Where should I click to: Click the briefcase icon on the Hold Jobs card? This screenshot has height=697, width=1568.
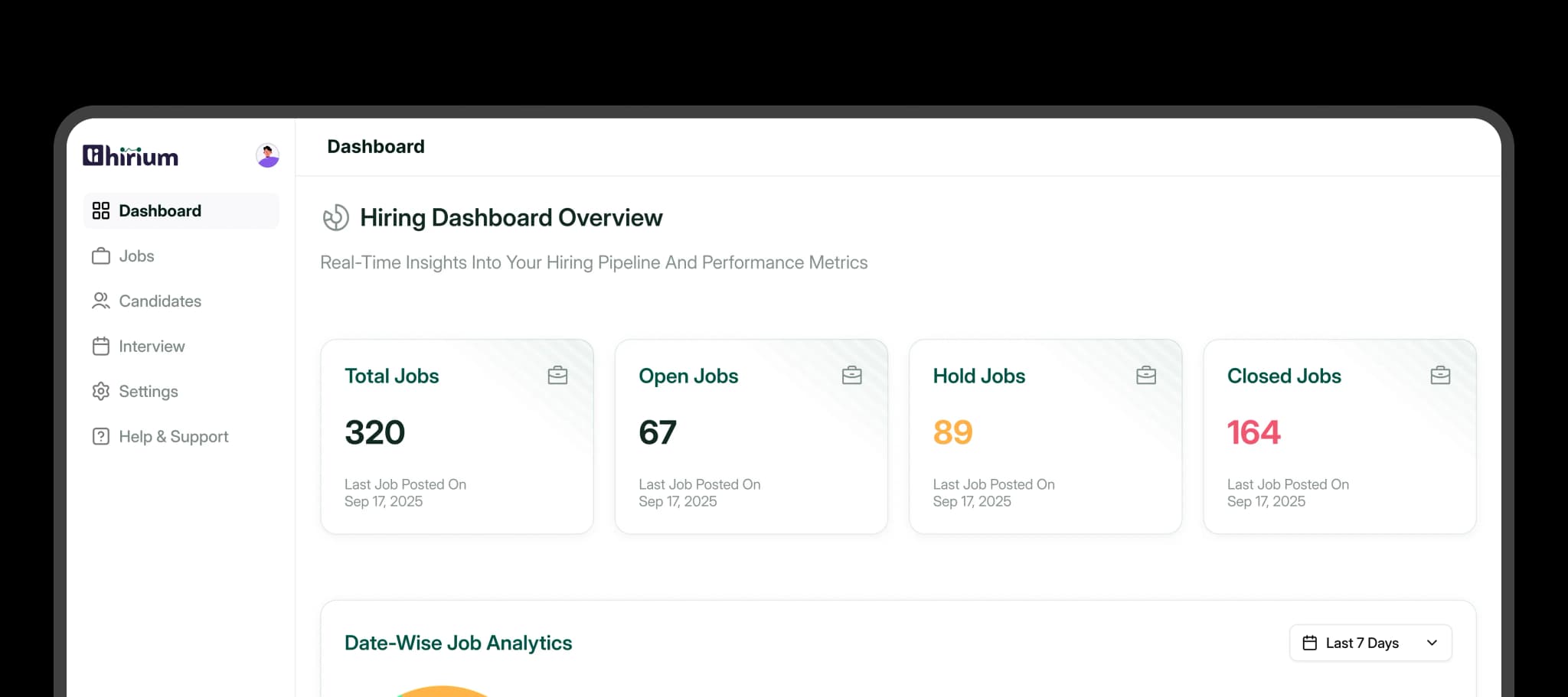coord(1145,375)
